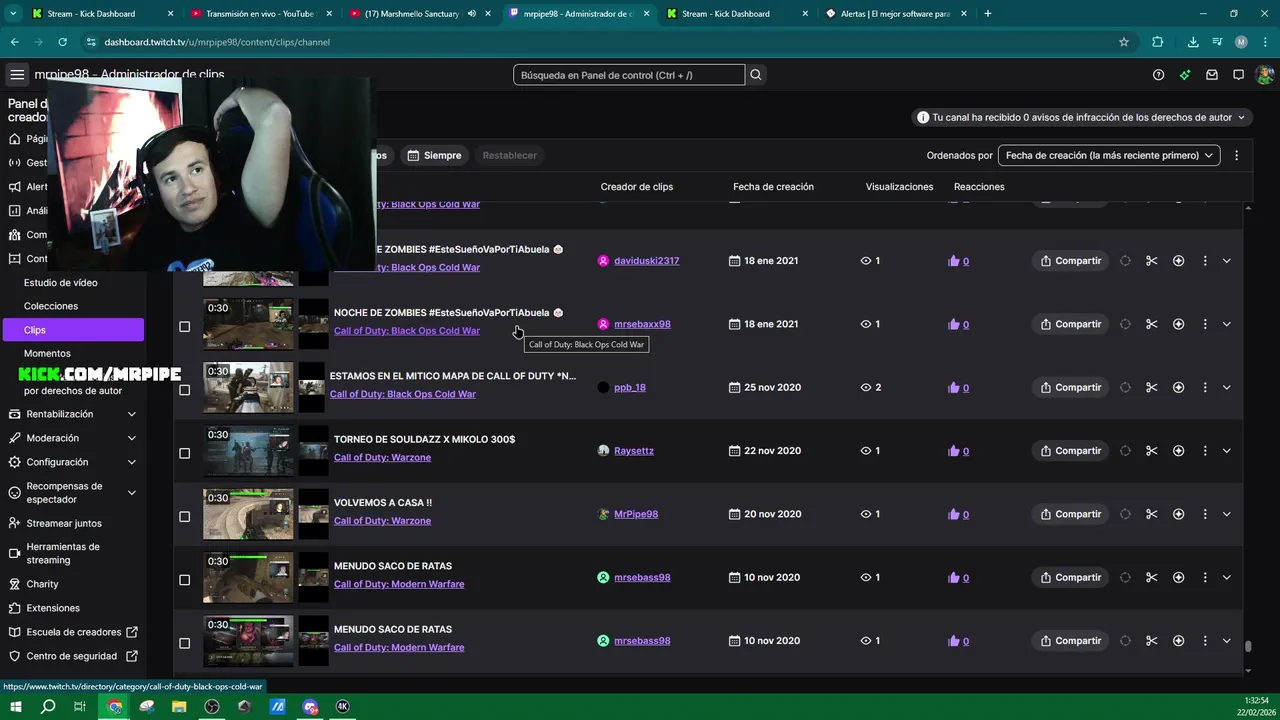Open Chrome downloads icon in toolbar
Screen dimensions: 1280x720
pyautogui.click(x=1193, y=42)
